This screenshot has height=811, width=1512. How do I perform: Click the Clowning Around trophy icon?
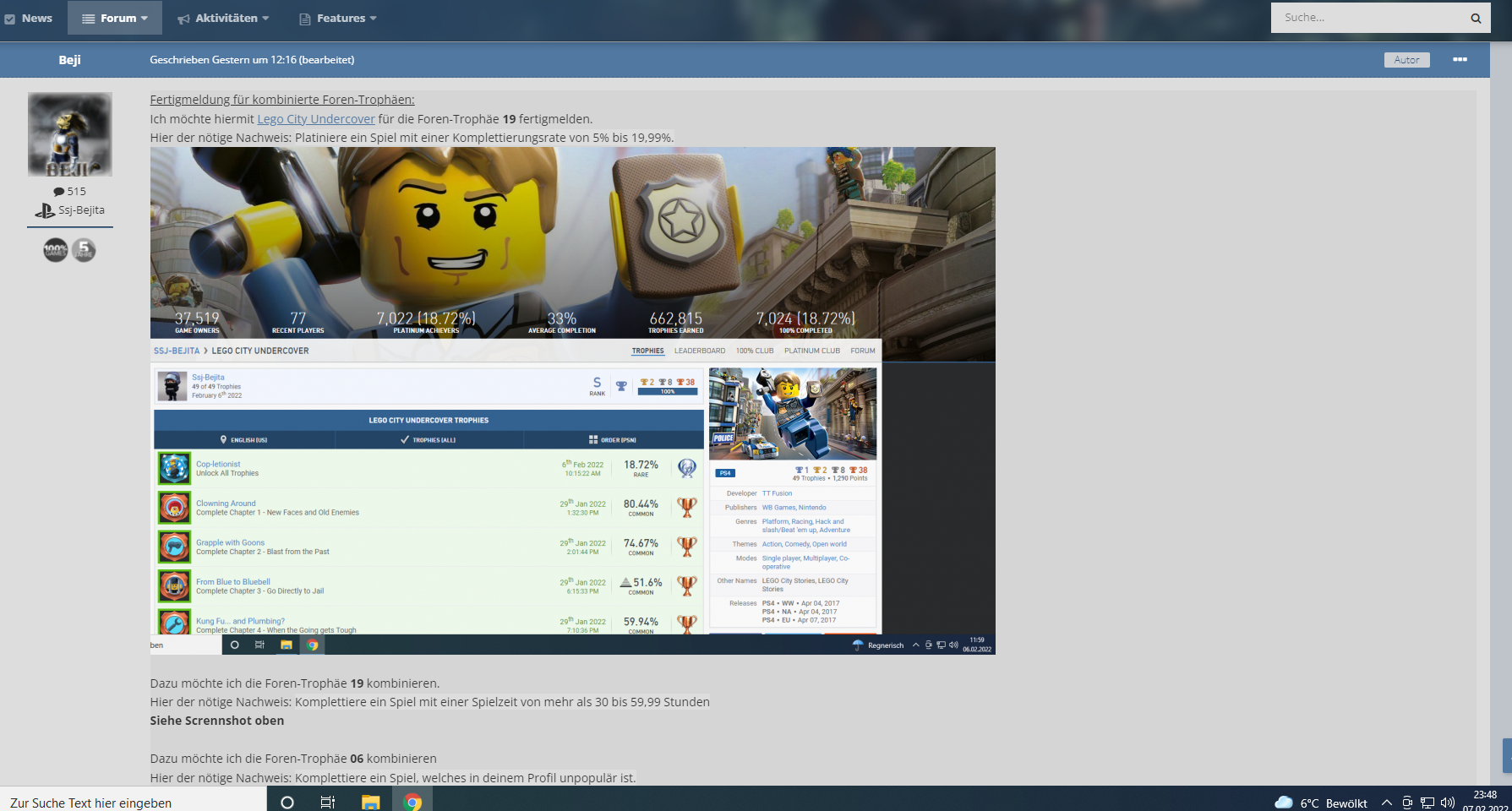point(175,508)
